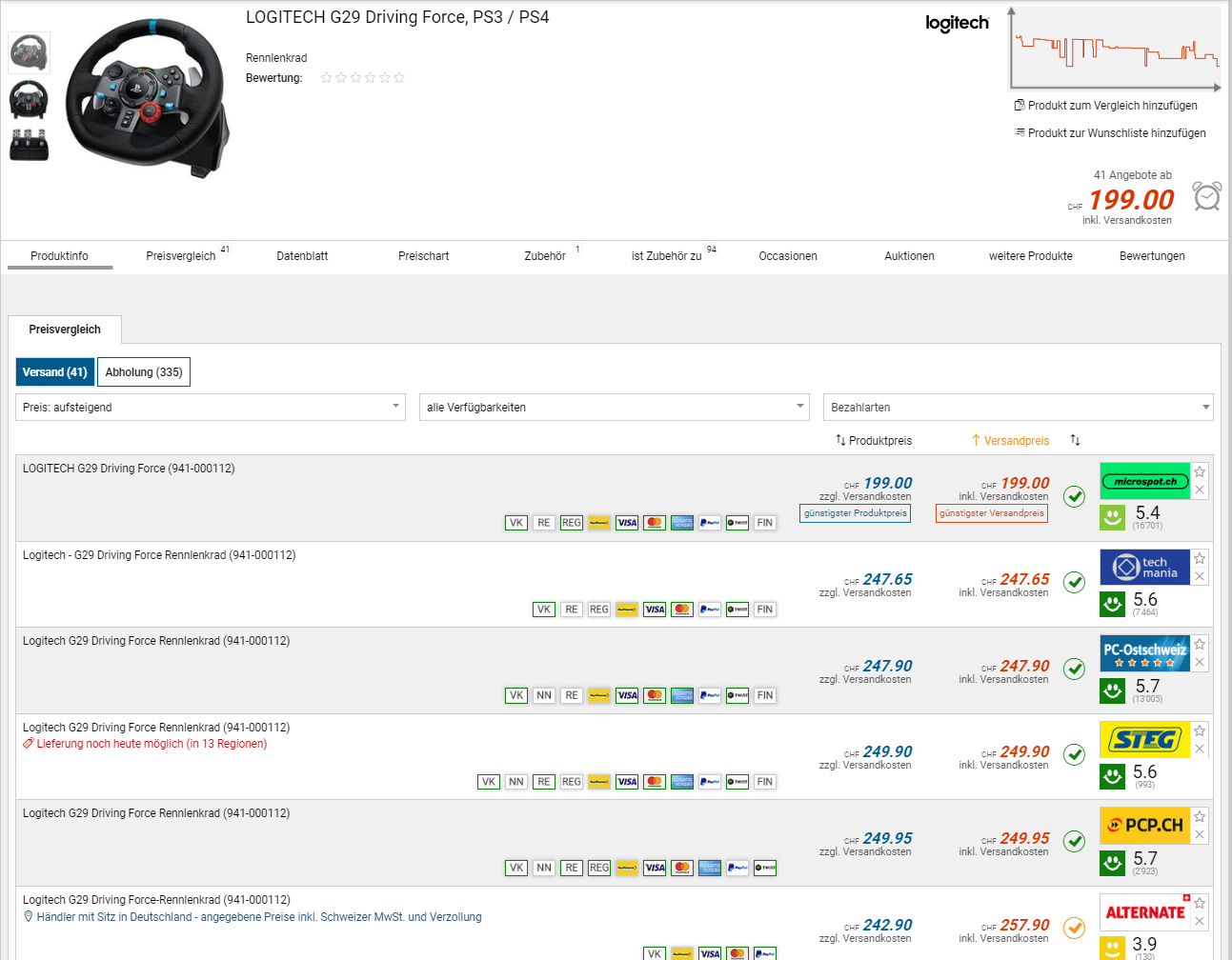Hide the tech mania offer with X
The height and width of the screenshot is (960, 1232).
(x=1200, y=576)
